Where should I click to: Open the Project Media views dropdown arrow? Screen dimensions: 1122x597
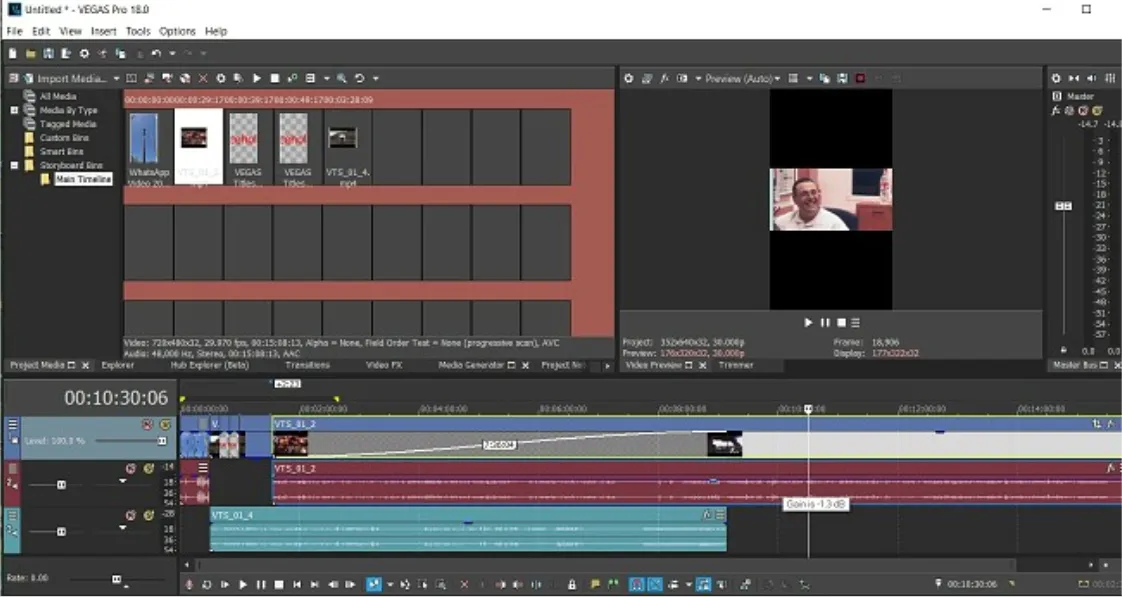pyautogui.click(x=327, y=79)
